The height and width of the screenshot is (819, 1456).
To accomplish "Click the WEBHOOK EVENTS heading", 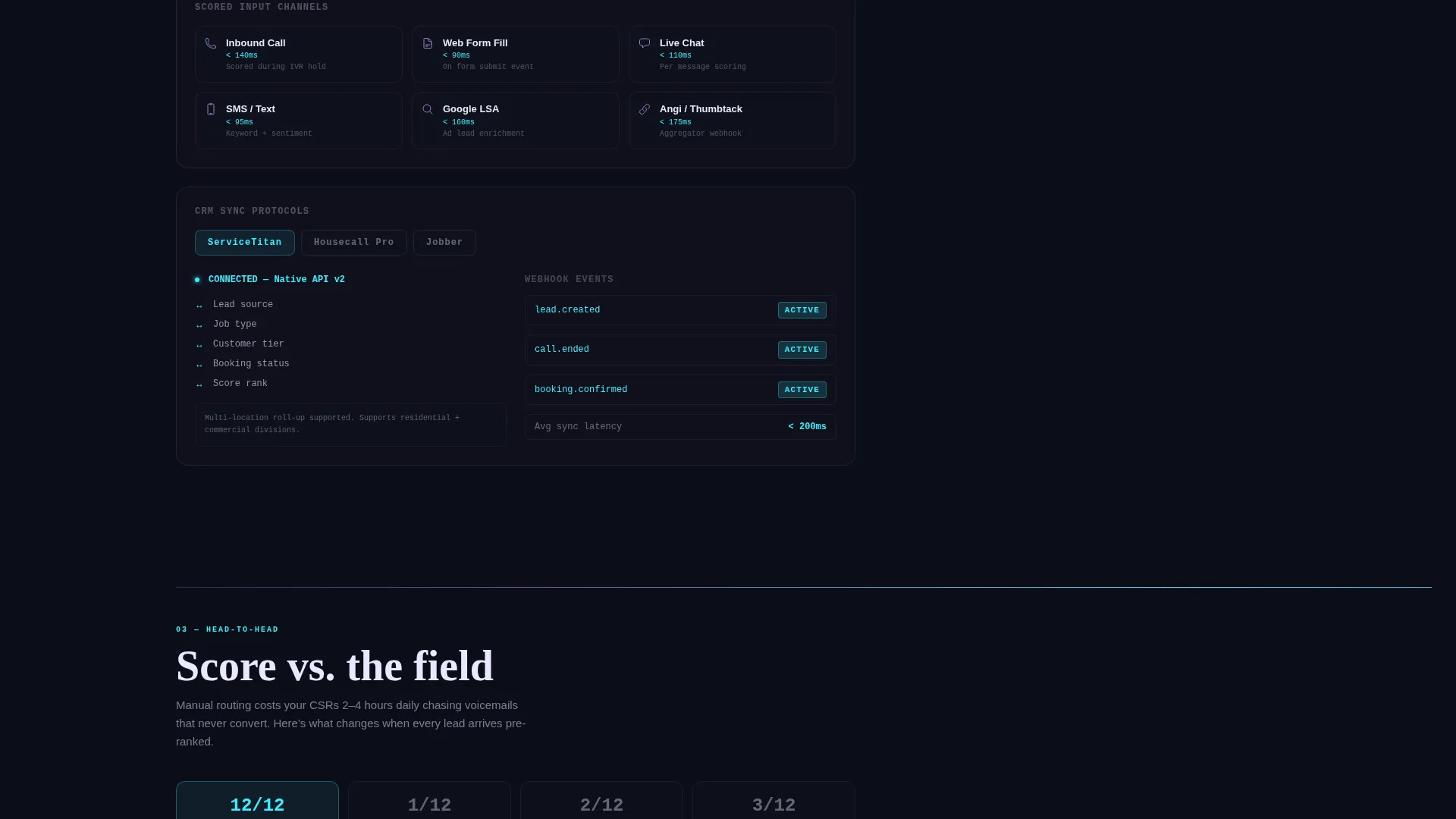I will coord(570,280).
